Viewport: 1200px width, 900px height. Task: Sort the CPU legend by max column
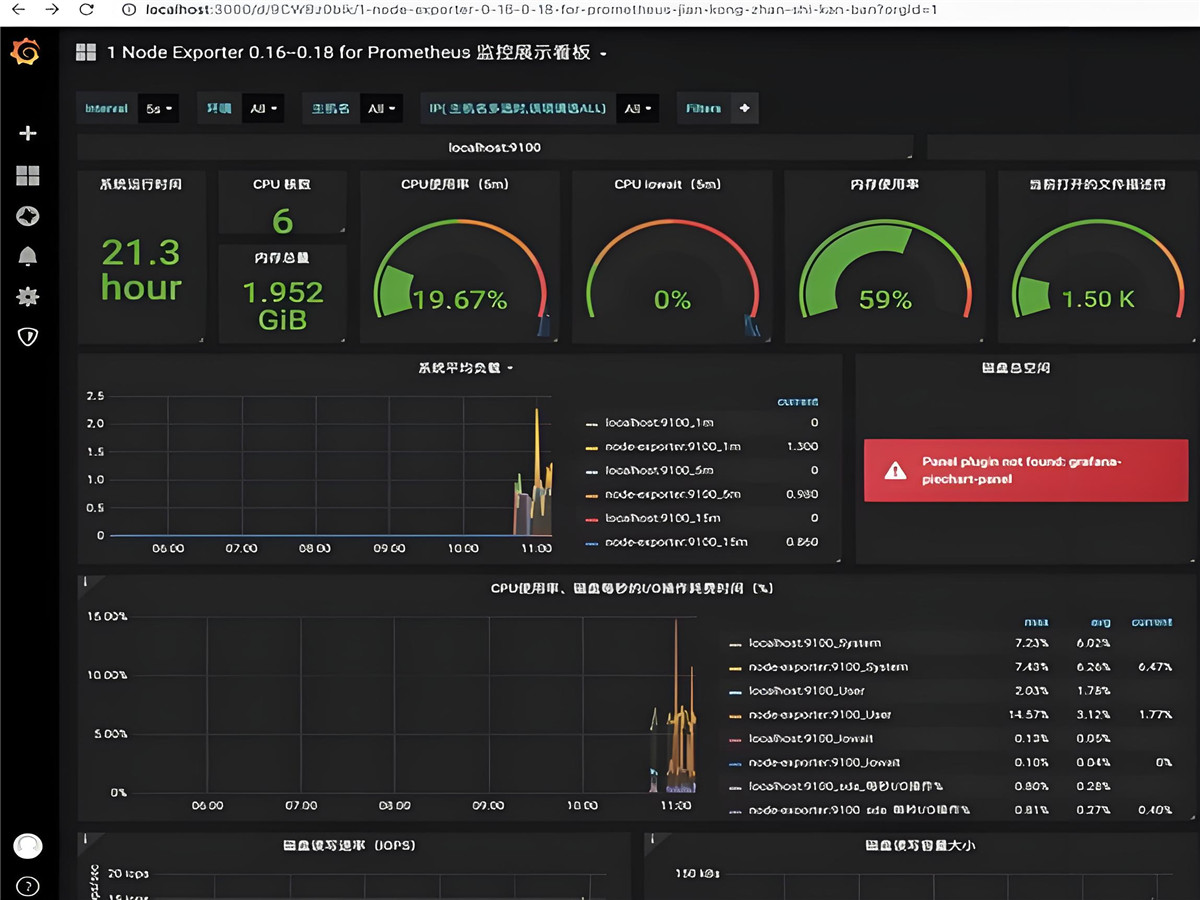coord(1036,622)
